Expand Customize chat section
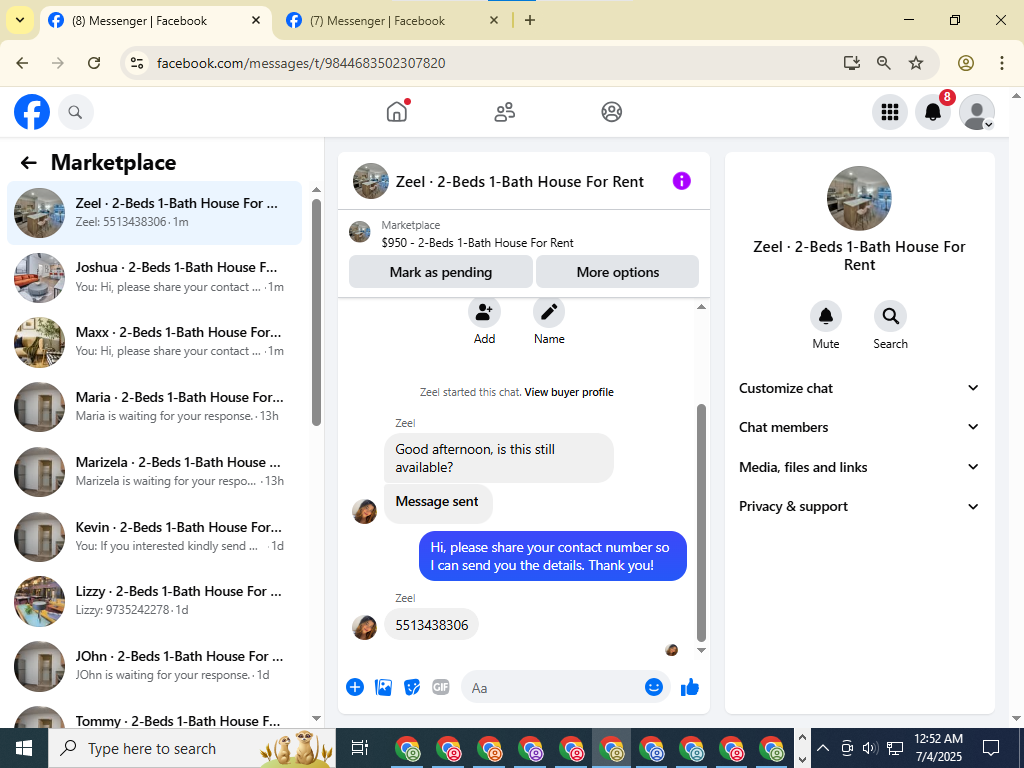 [859, 389]
